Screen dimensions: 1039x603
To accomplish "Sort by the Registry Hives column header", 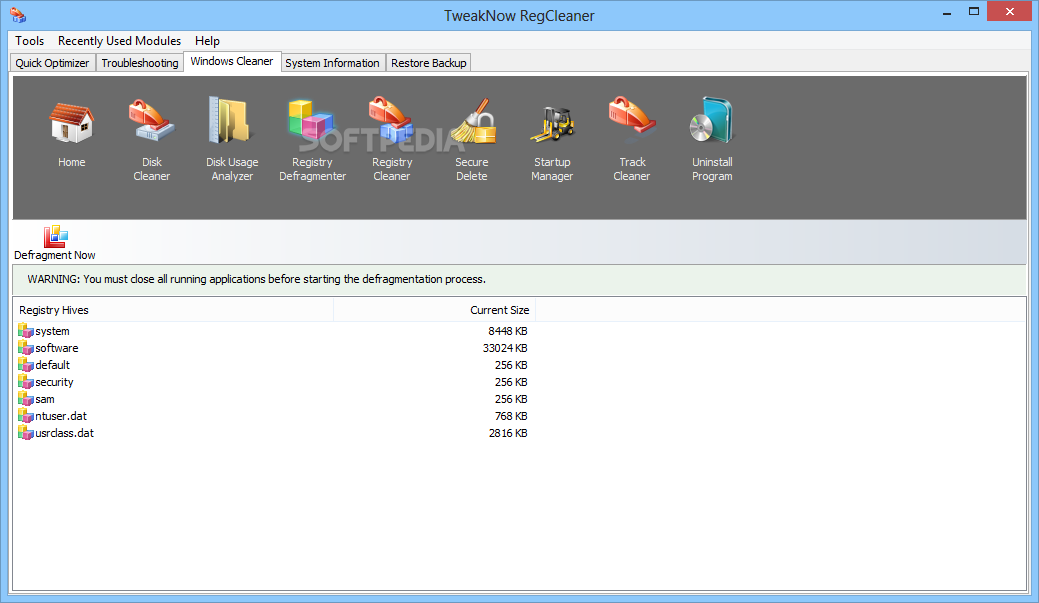I will (x=174, y=310).
